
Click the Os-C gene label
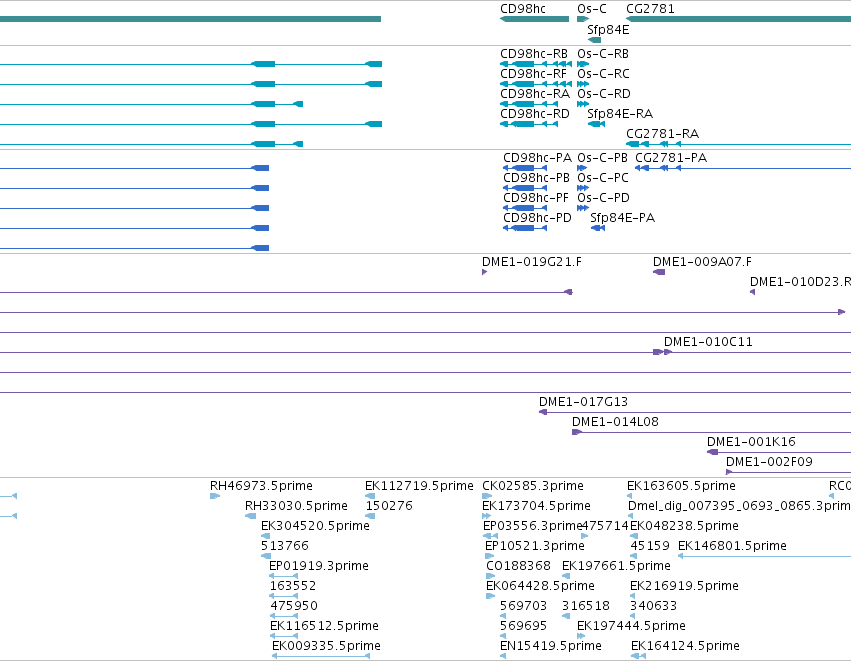click(x=592, y=9)
